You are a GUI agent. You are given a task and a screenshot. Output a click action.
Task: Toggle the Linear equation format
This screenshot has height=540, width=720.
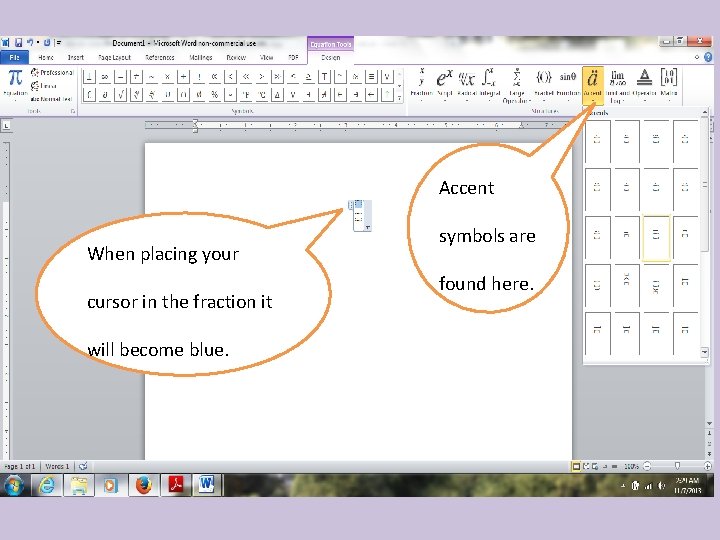[x=44, y=85]
